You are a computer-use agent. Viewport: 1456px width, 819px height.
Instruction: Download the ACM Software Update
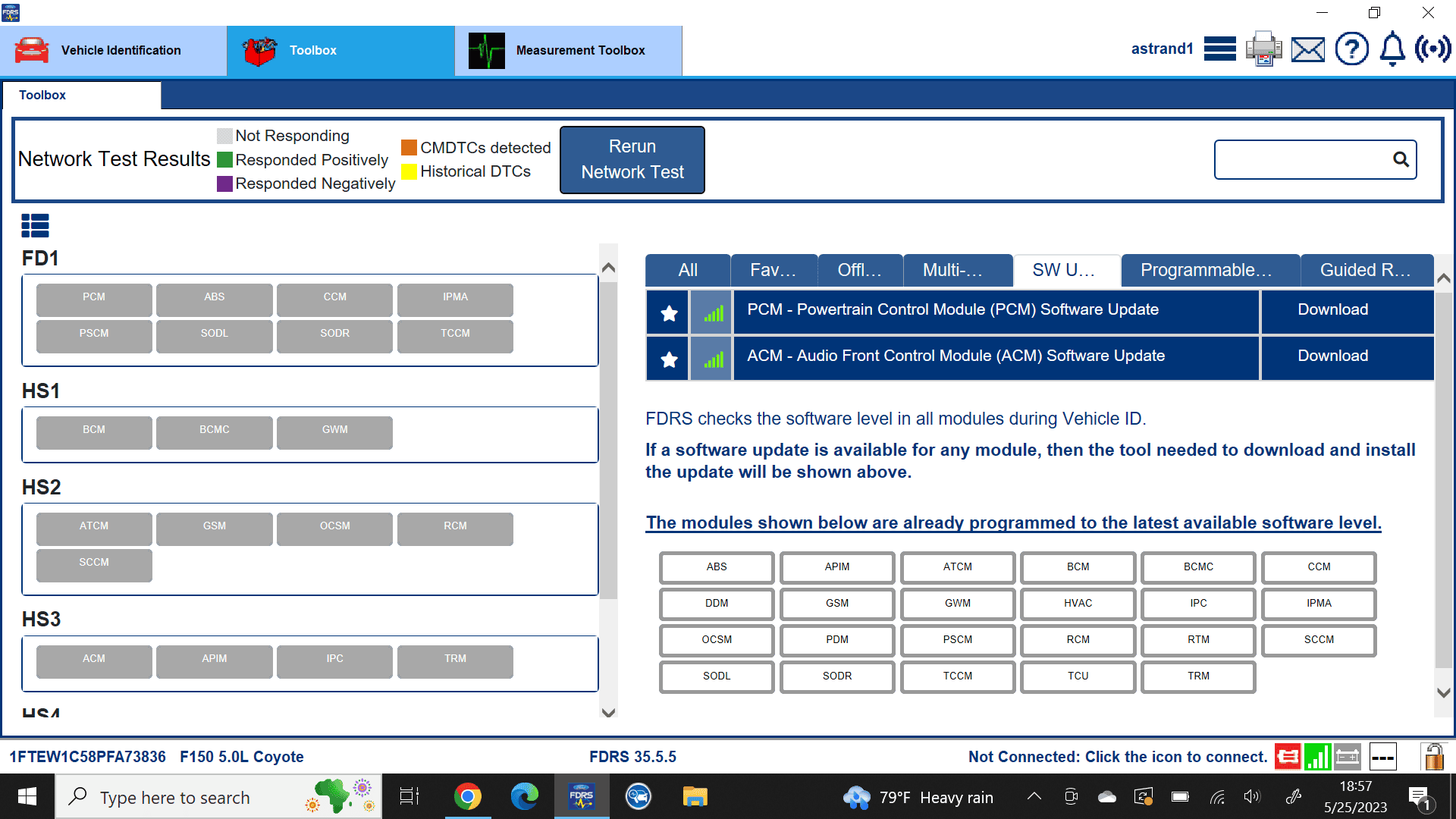pyautogui.click(x=1348, y=359)
